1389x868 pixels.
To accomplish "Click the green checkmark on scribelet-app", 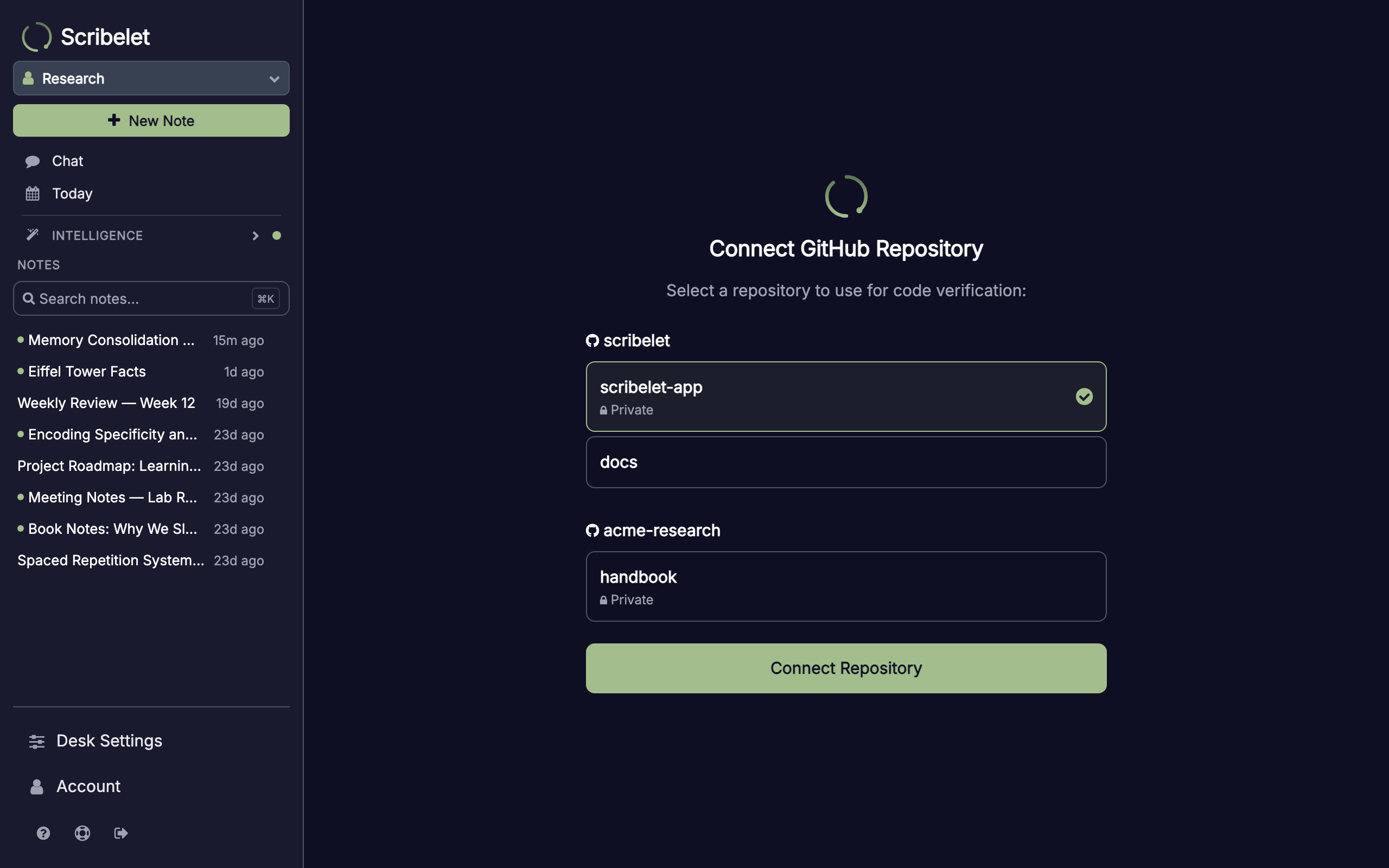I will pos(1084,396).
